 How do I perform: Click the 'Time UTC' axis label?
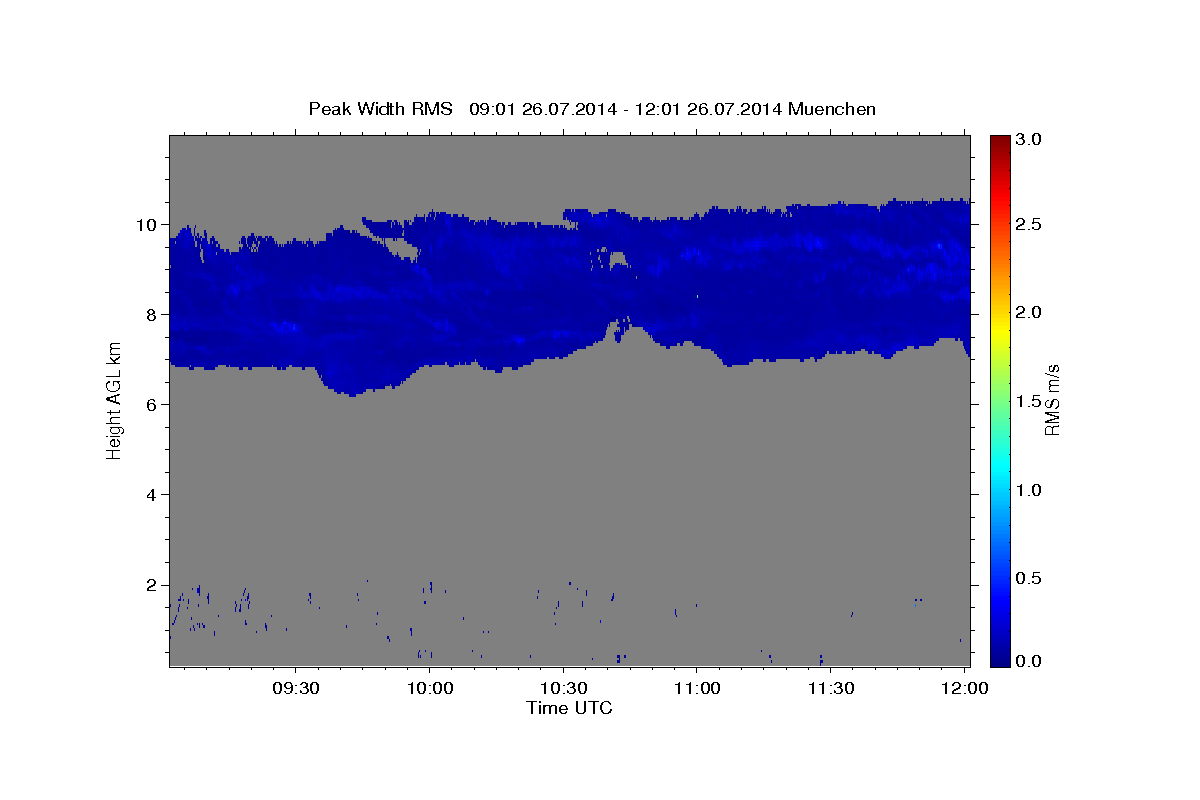pos(569,708)
